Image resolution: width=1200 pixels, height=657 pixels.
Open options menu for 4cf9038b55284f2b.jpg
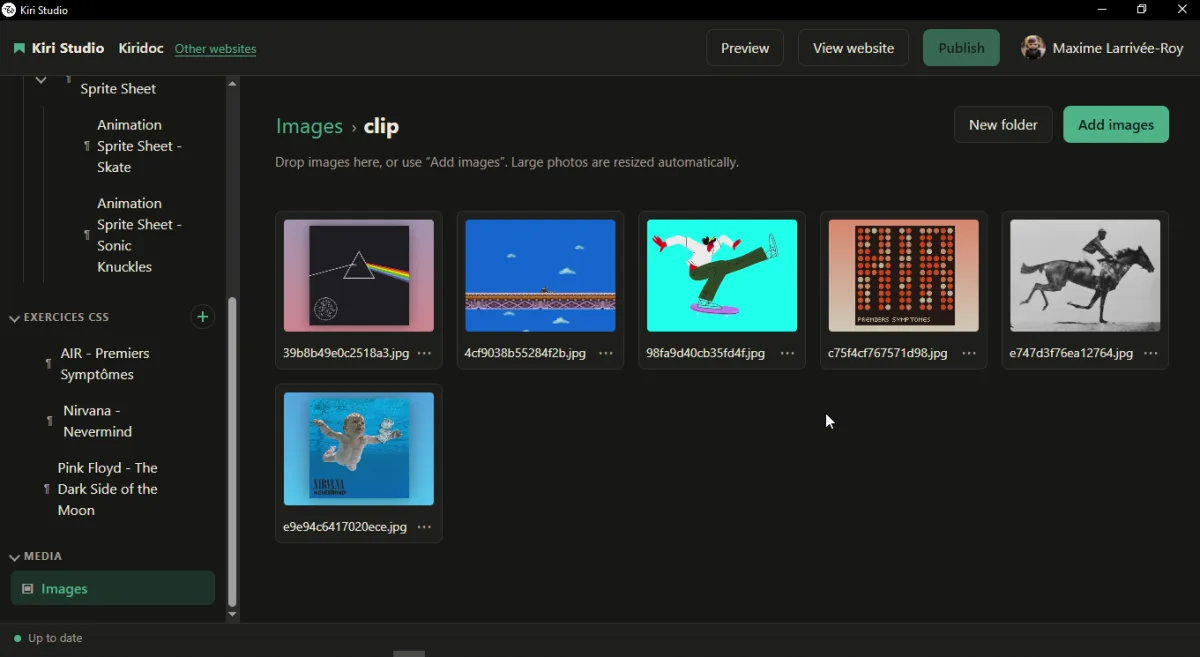tap(606, 353)
